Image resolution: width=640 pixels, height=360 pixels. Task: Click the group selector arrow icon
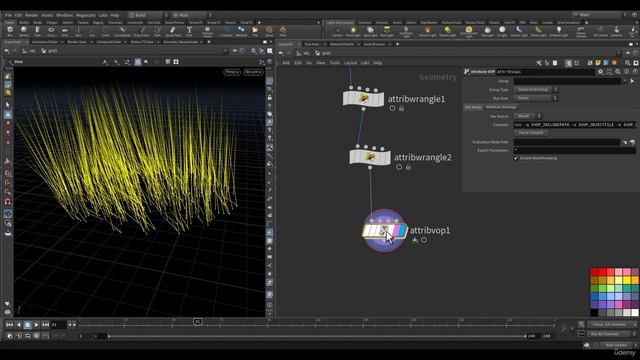coord(632,81)
